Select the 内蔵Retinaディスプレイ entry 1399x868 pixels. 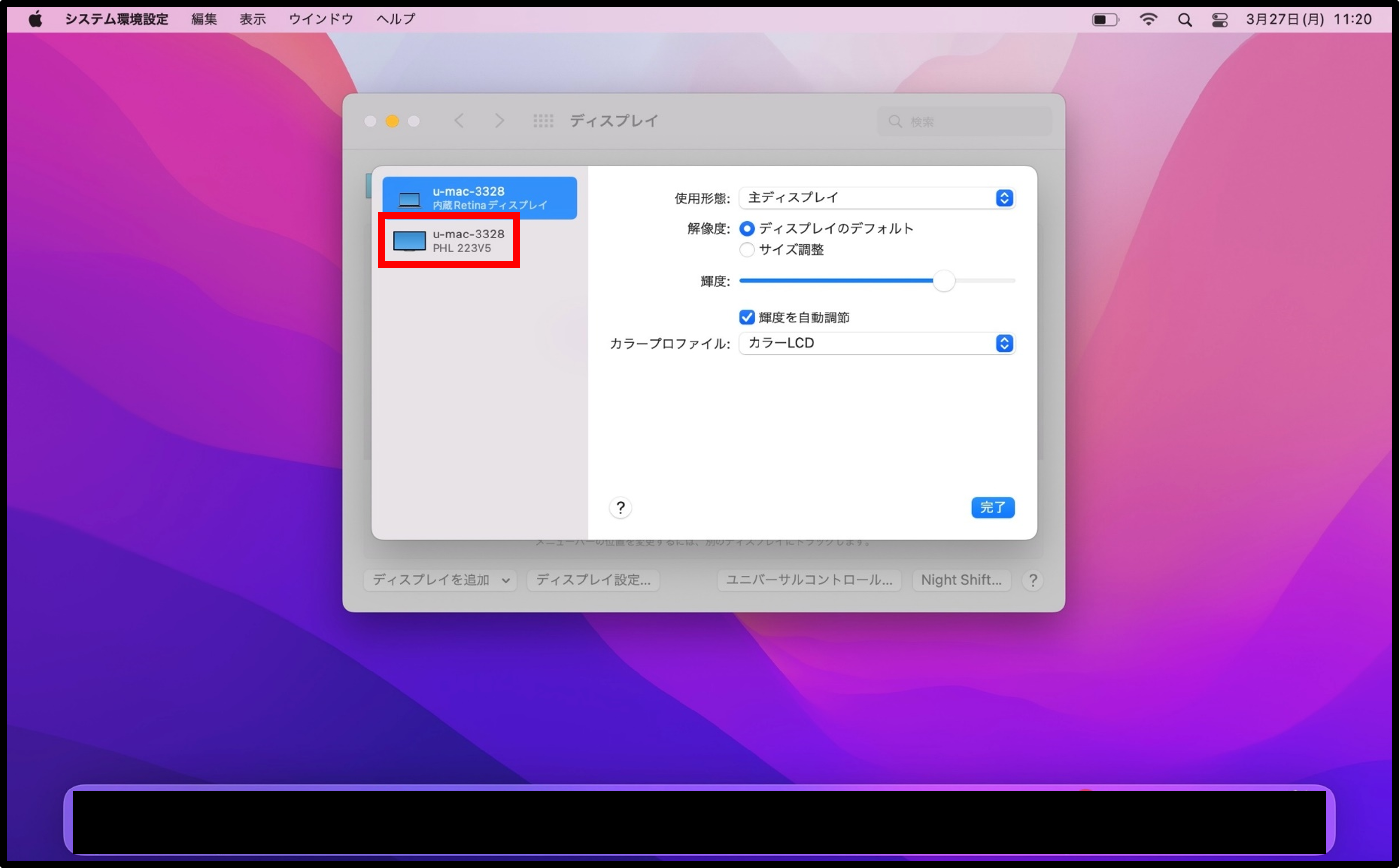click(480, 198)
